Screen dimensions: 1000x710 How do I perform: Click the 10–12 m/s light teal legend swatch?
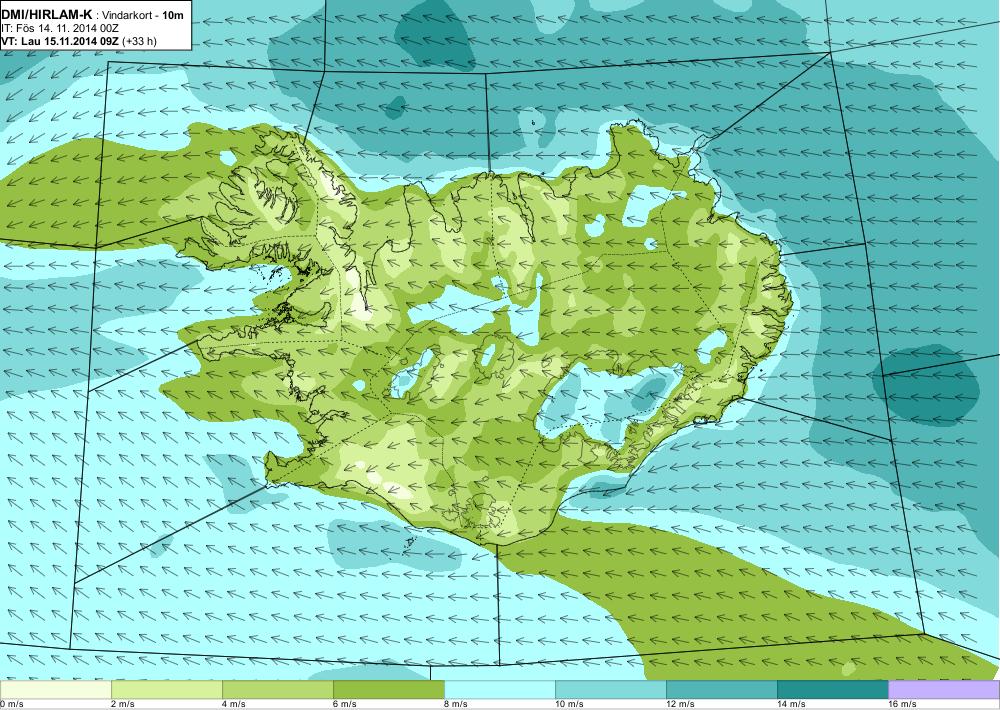pyautogui.click(x=610, y=690)
